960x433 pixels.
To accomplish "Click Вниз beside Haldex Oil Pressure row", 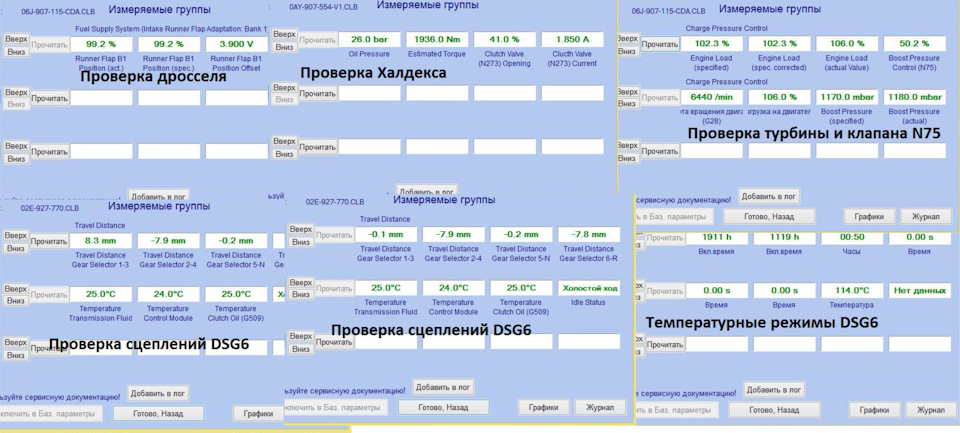I will coord(284,47).
